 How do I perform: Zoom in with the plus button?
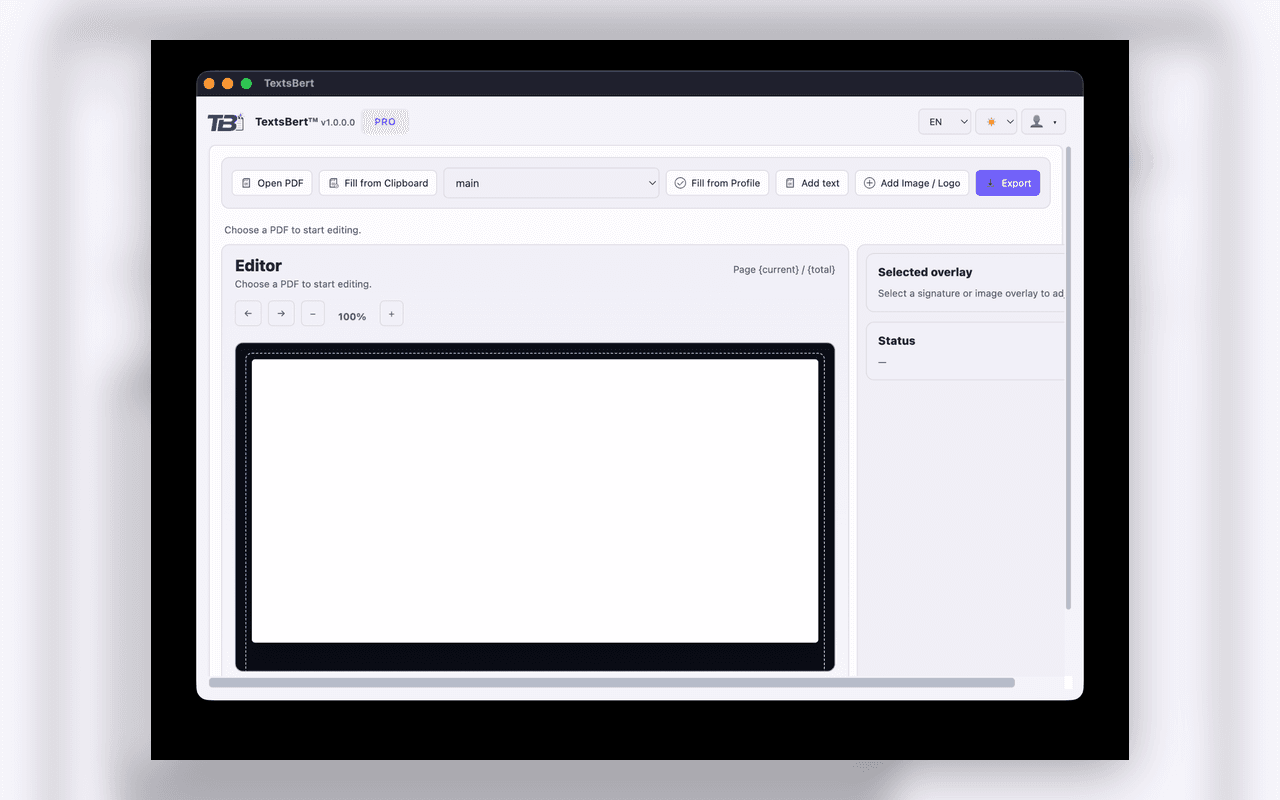point(391,314)
